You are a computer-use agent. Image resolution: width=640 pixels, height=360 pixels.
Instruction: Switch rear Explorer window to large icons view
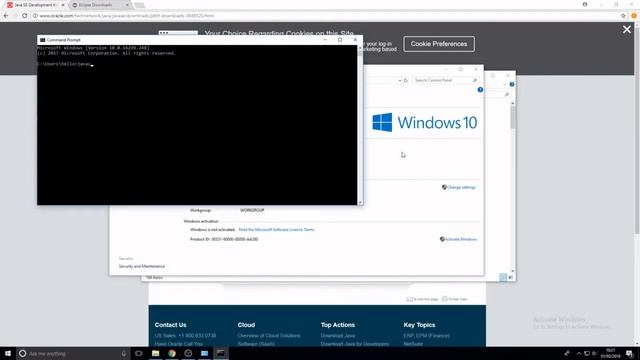[510, 277]
